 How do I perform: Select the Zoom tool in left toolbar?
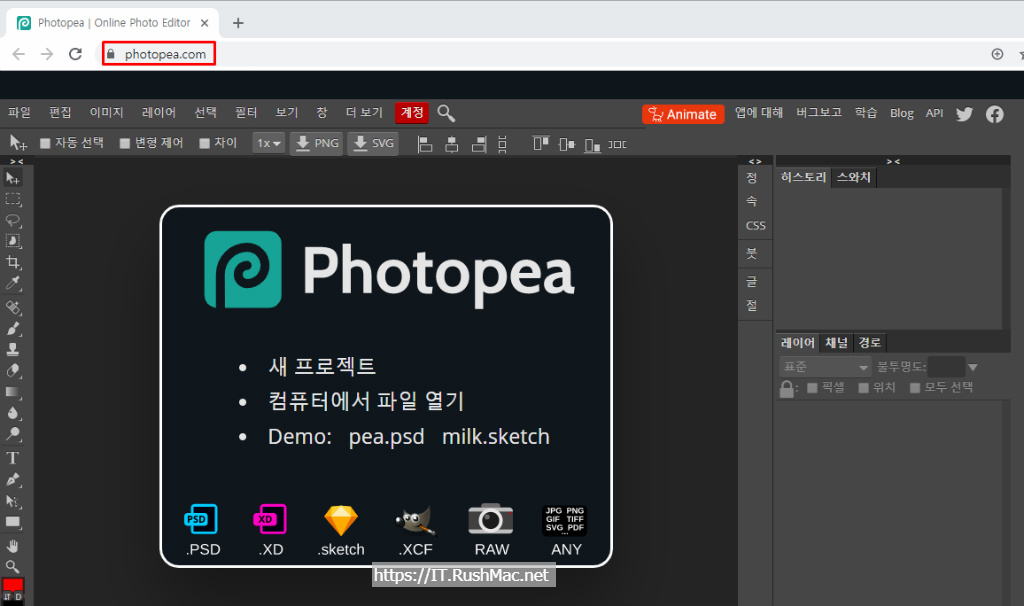[x=13, y=566]
